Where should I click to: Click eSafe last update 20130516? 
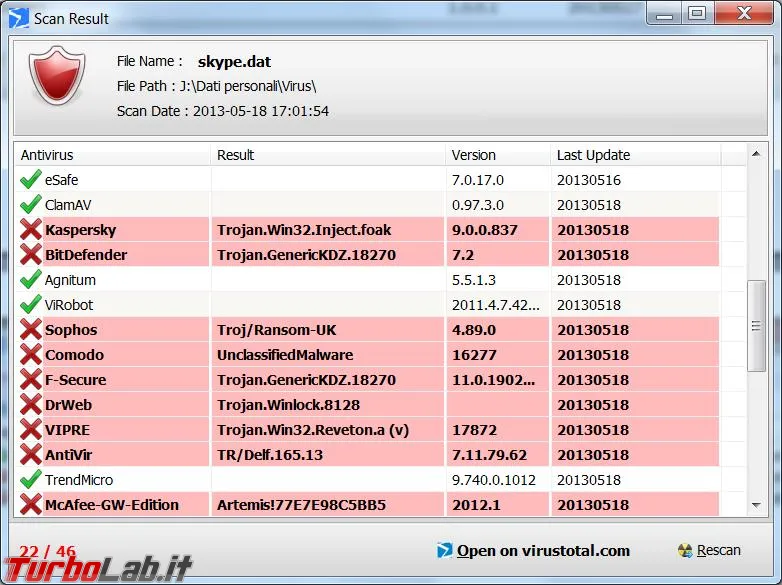[x=589, y=180]
